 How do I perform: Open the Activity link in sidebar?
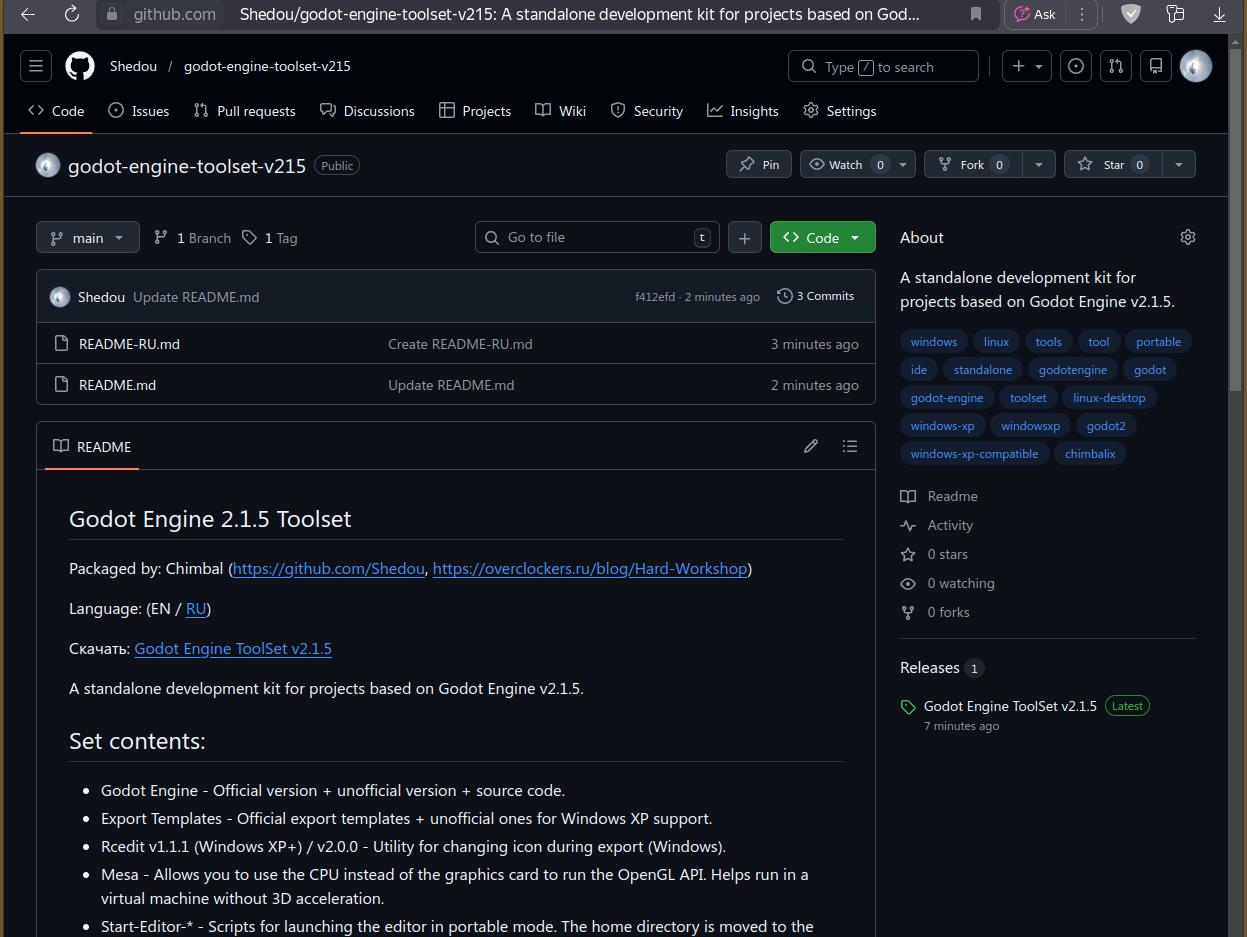pos(950,525)
